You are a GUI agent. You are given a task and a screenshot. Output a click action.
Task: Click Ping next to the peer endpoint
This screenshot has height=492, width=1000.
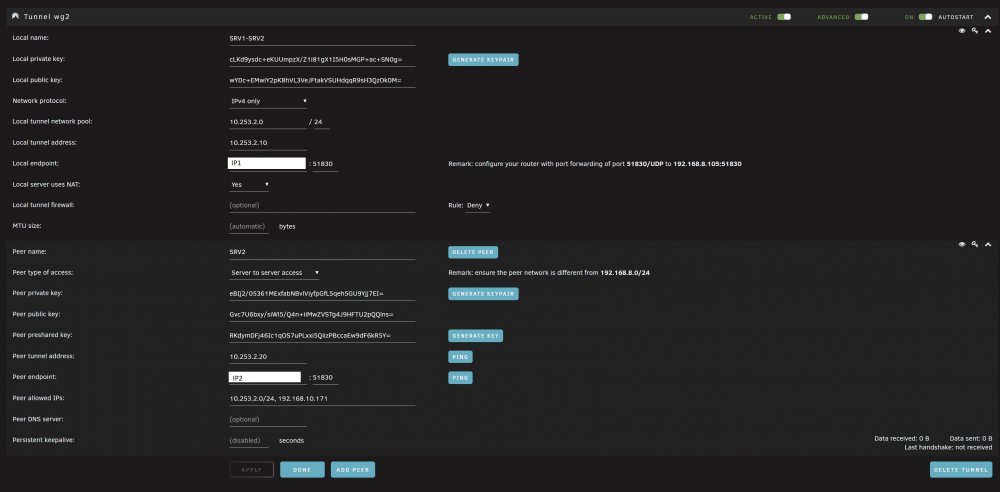click(460, 378)
